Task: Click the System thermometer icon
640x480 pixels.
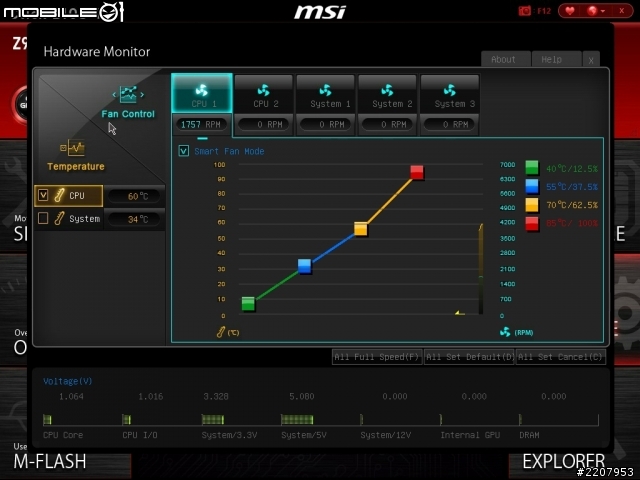Action: [60, 218]
